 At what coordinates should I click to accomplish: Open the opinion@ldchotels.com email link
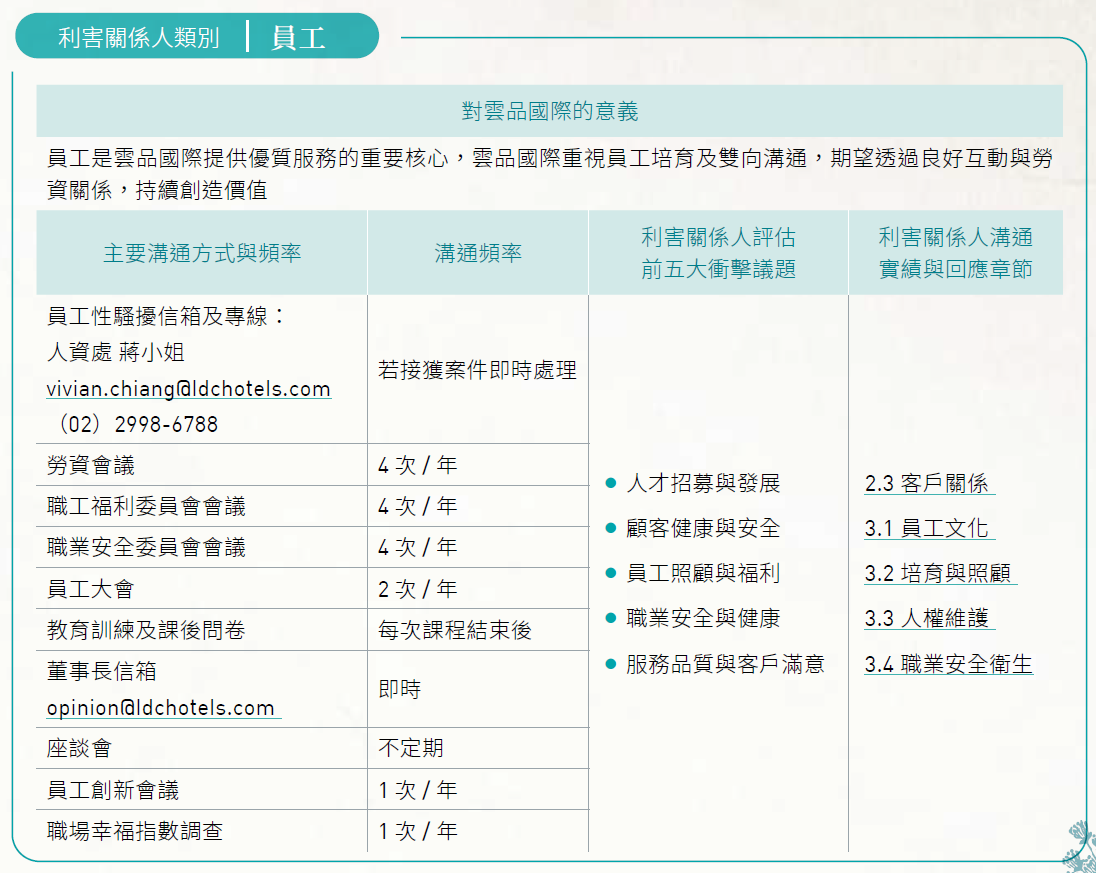[161, 708]
